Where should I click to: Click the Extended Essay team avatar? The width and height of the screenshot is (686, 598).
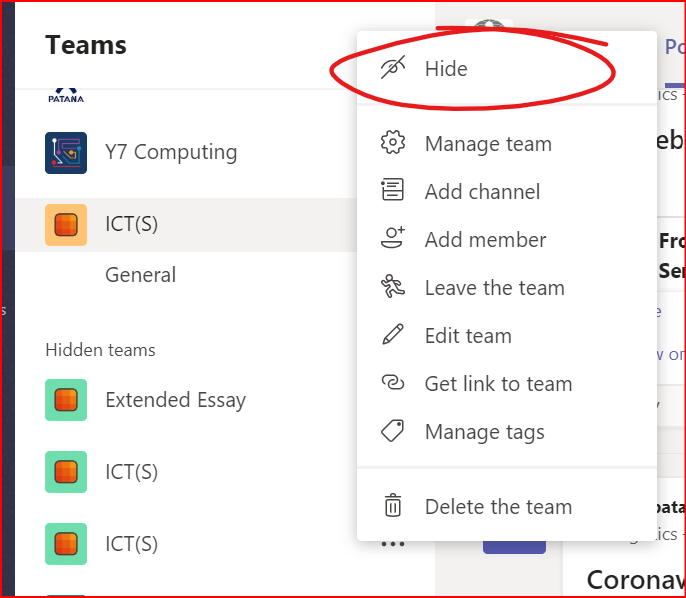coord(66,400)
